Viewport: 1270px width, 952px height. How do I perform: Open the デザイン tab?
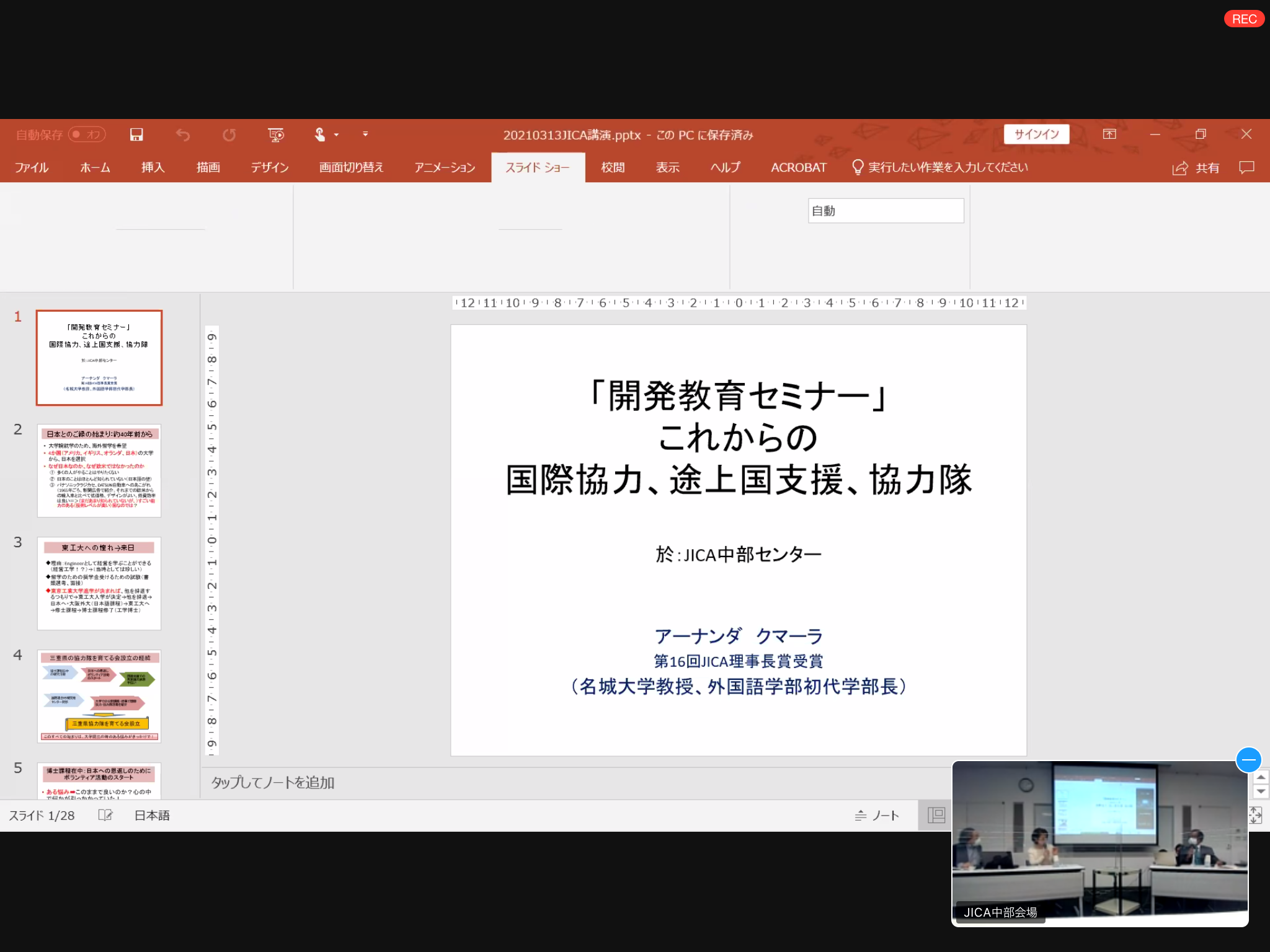(270, 167)
